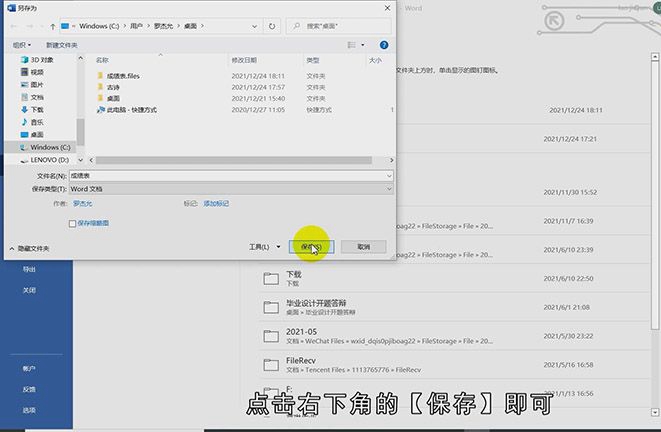
Task: Click 关闭 in Word backstage sidebar
Action: pyautogui.click(x=29, y=290)
